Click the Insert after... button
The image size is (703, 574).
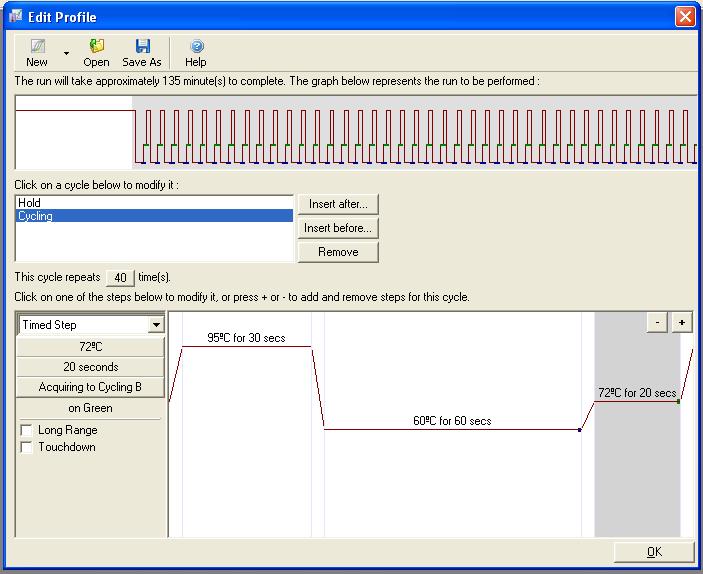click(338, 204)
